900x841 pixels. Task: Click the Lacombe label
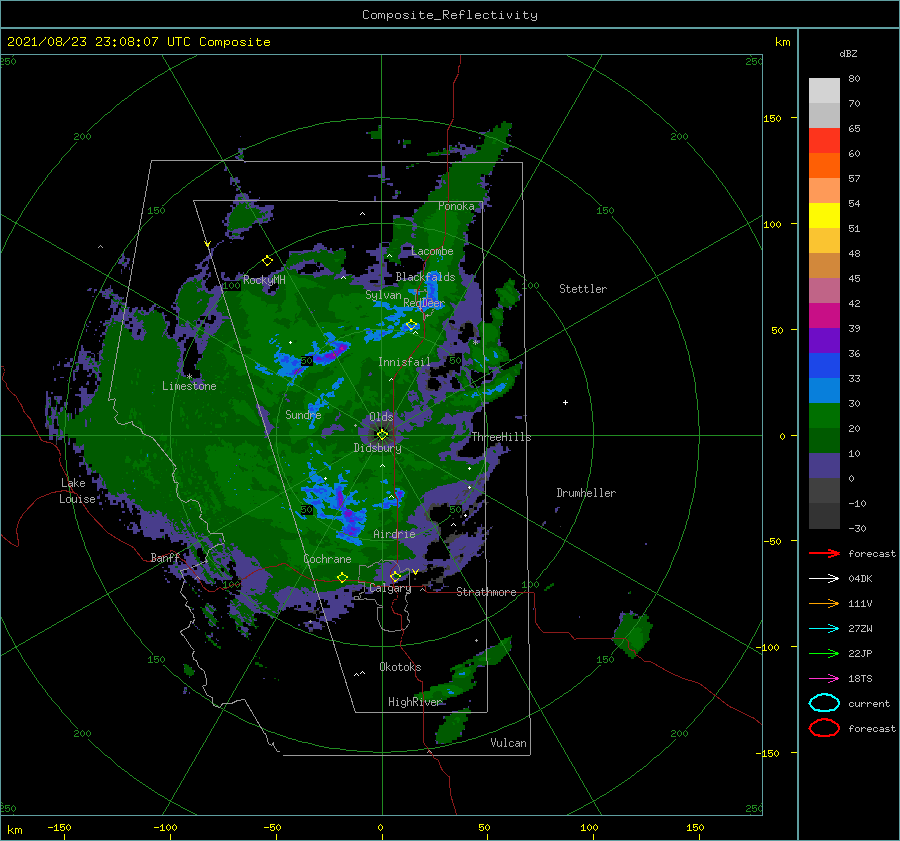point(432,251)
